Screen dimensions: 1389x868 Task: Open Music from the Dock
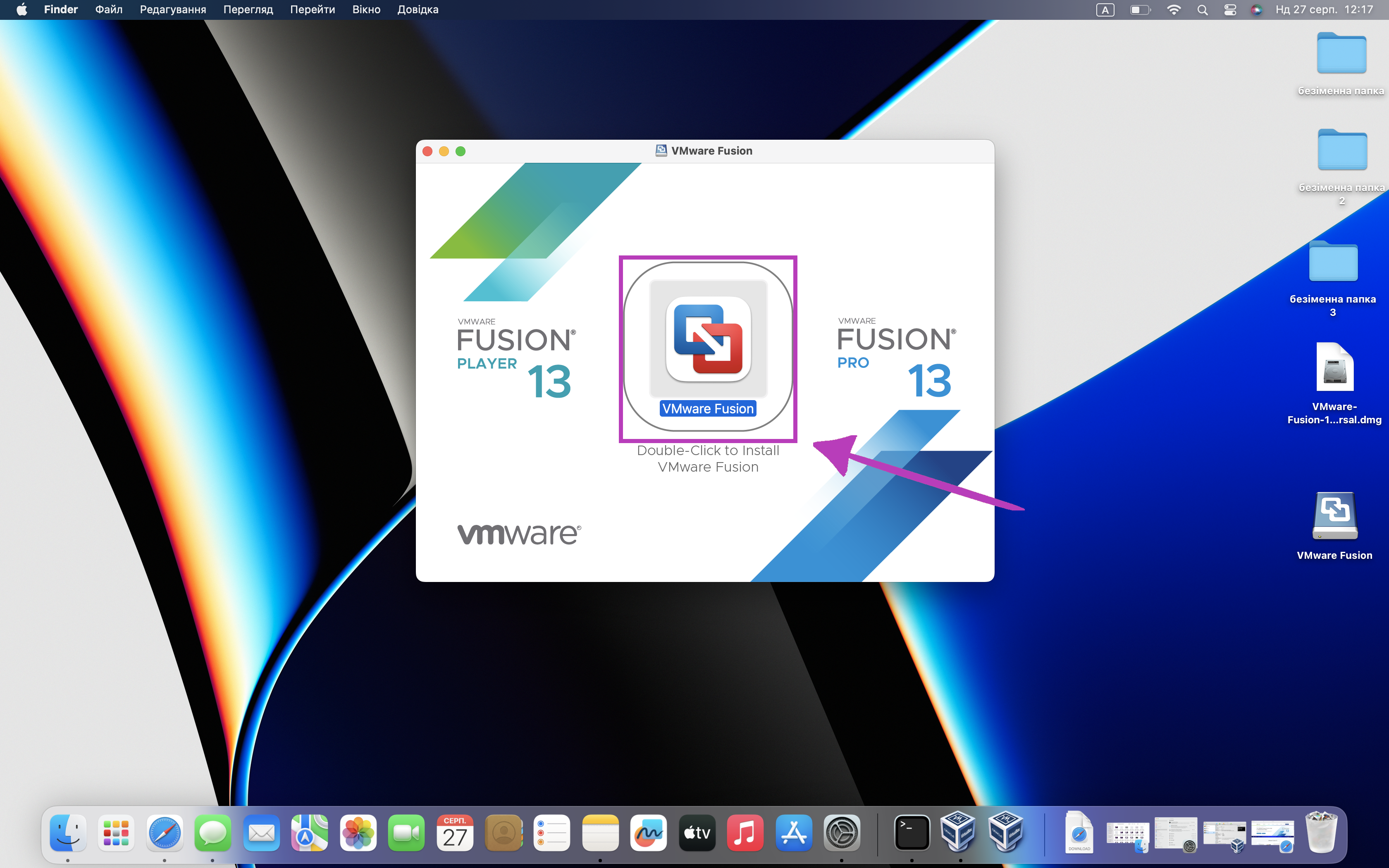click(746, 833)
